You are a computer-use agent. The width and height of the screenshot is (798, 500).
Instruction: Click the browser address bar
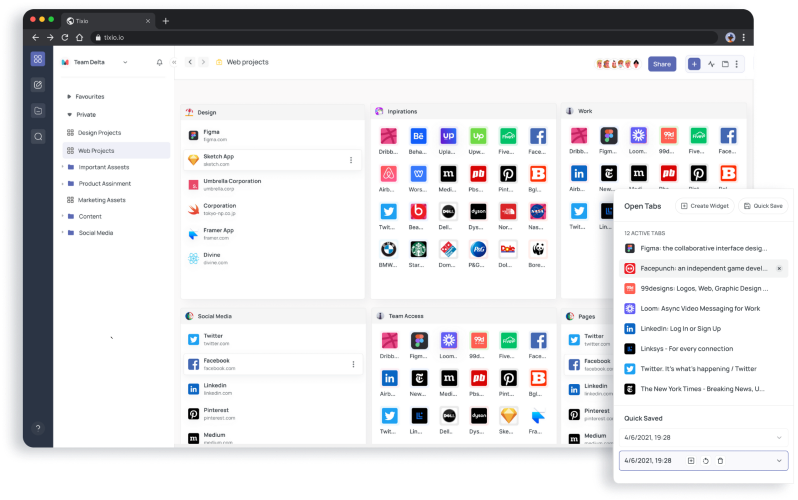(405, 37)
